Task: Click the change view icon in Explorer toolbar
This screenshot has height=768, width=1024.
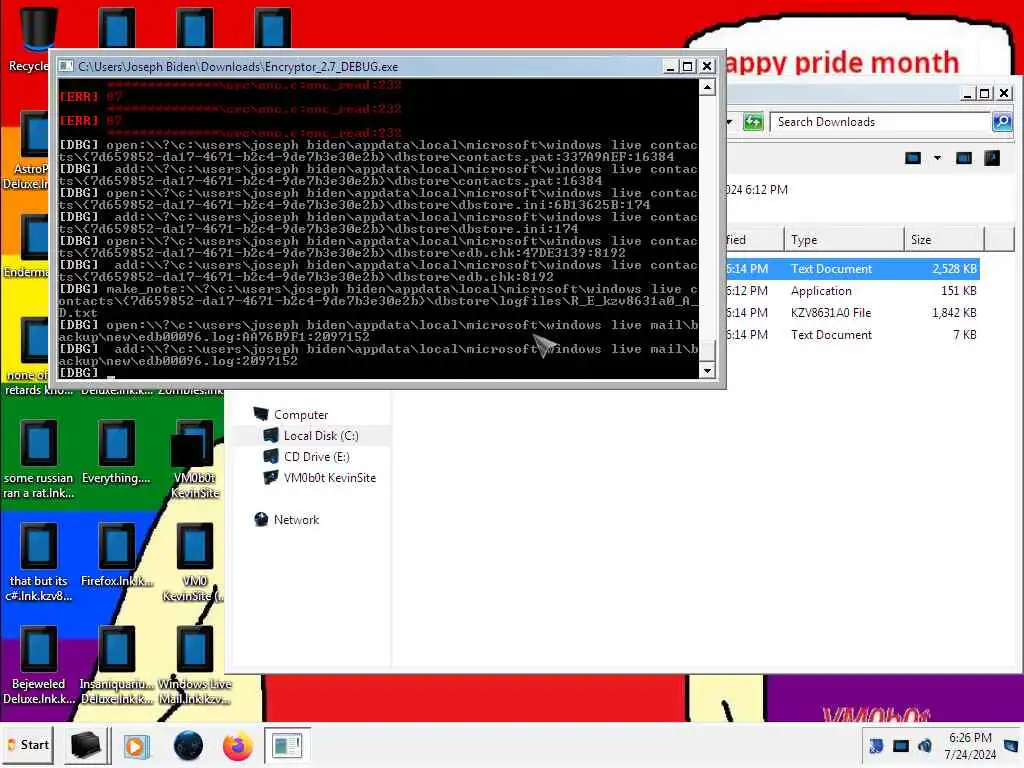Action: click(x=913, y=157)
